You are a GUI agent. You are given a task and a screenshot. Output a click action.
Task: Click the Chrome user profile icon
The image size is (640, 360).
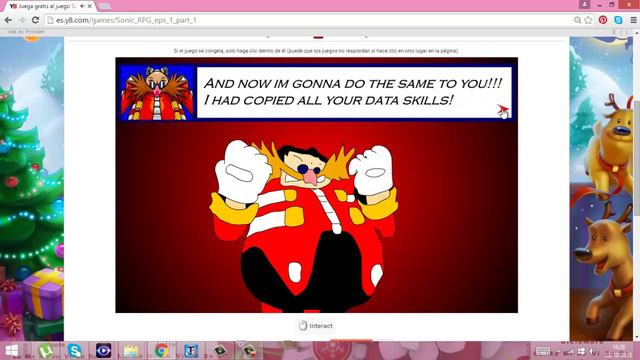coord(584,4)
